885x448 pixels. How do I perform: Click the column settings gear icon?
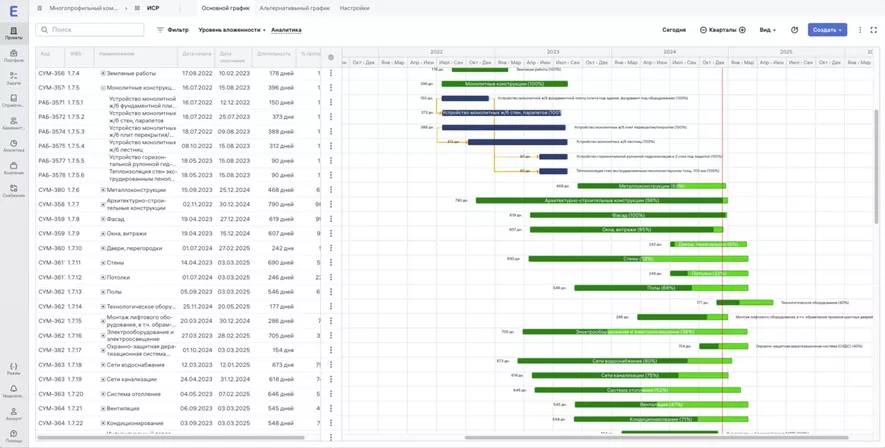[331, 57]
